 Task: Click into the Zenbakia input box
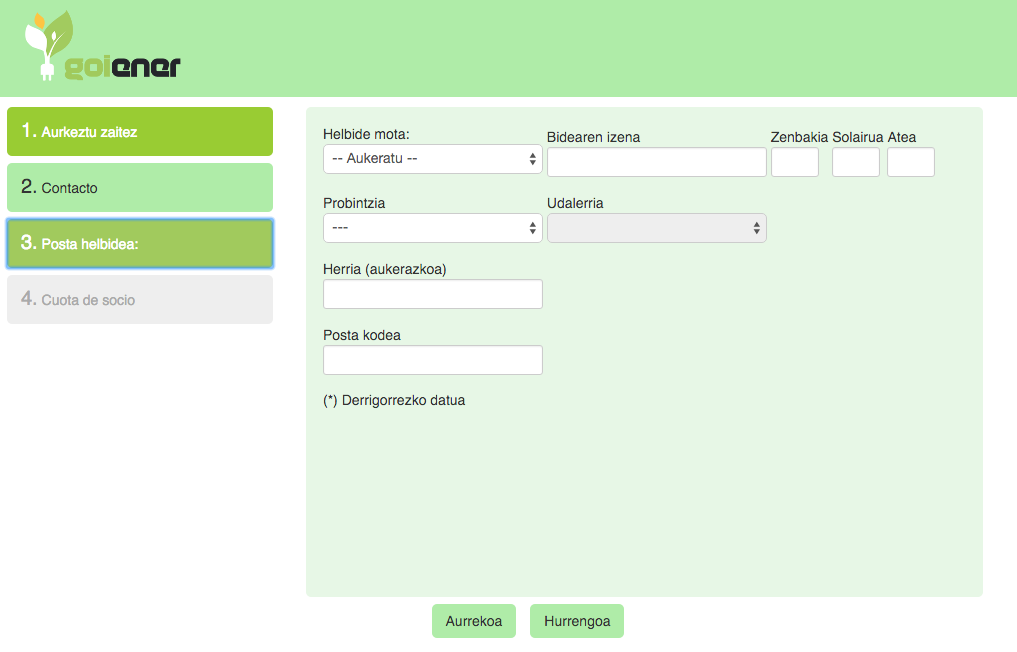(794, 162)
